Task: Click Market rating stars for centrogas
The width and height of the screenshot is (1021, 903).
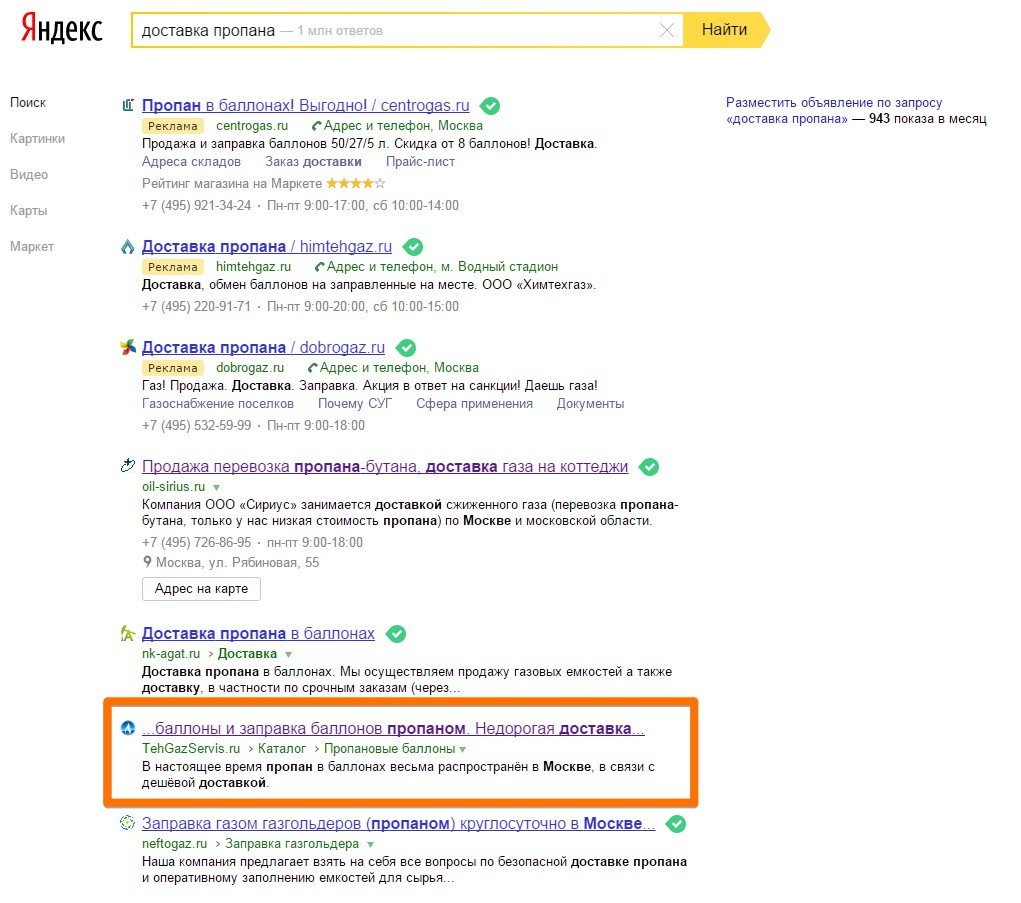Action: click(x=356, y=183)
